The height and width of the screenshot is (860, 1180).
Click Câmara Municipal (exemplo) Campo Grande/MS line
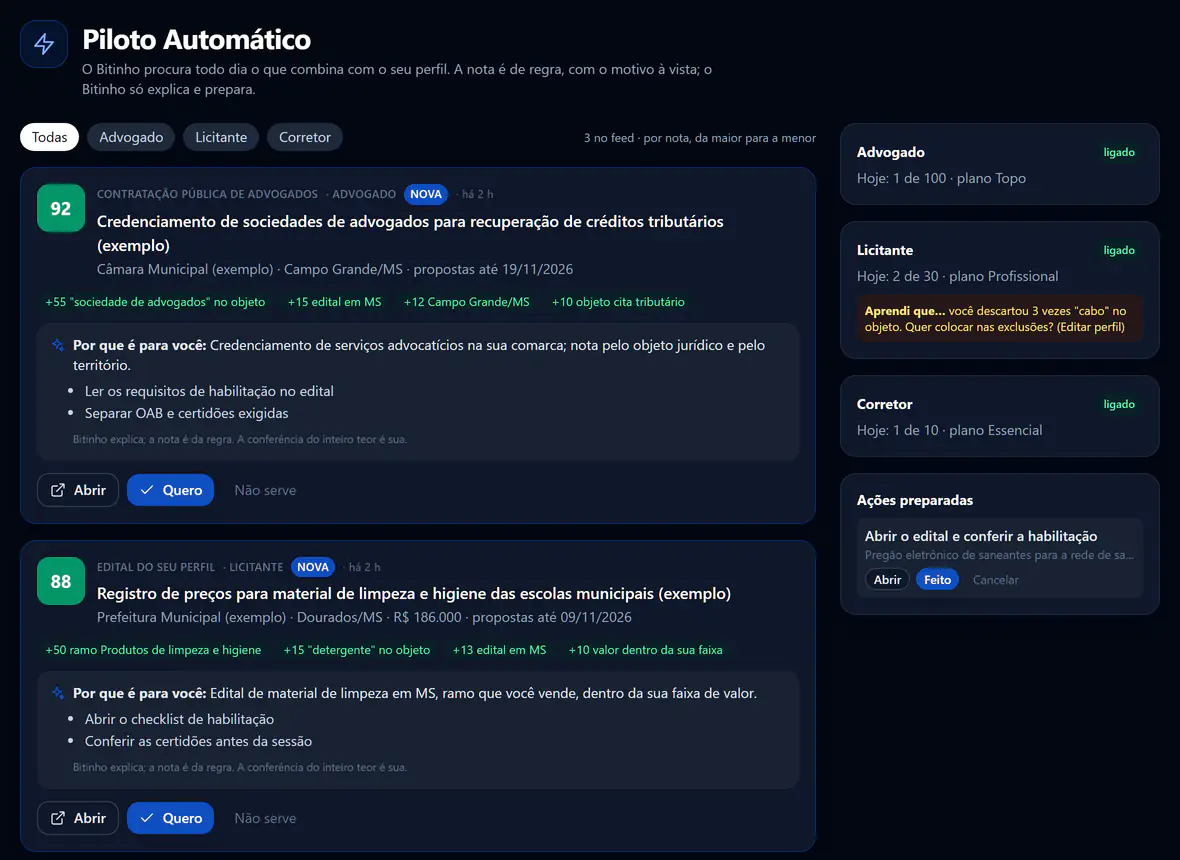click(x=335, y=269)
